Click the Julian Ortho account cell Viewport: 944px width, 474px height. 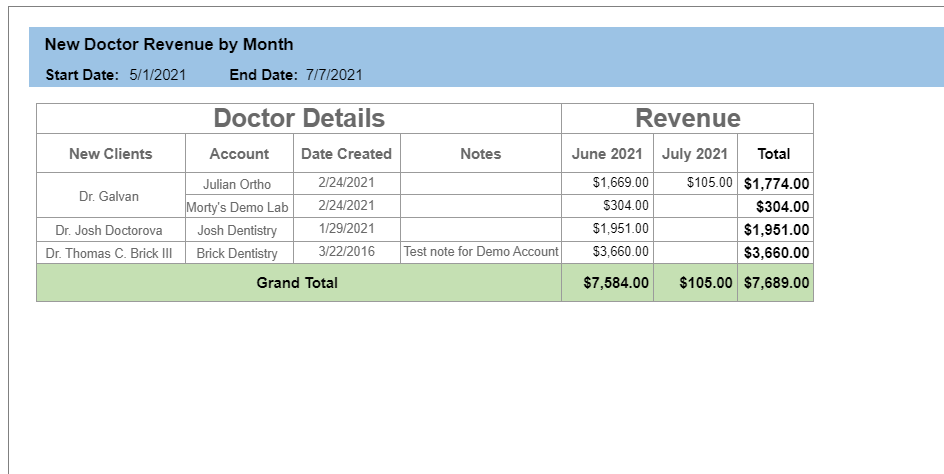coord(239,184)
